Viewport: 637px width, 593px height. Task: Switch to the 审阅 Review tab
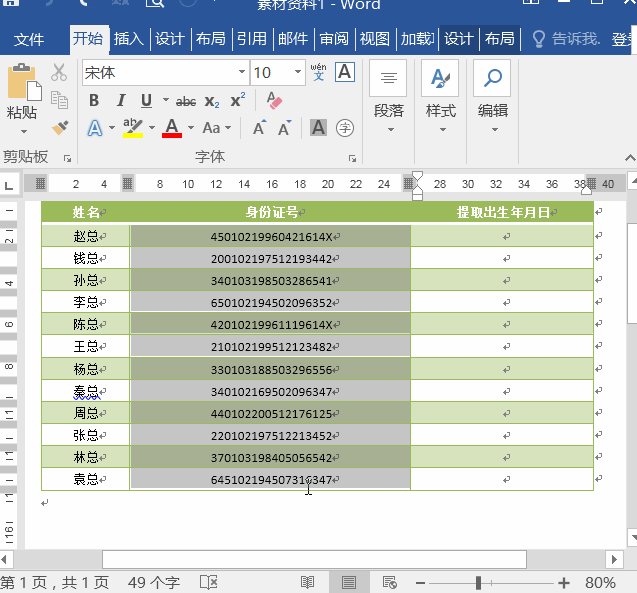334,39
